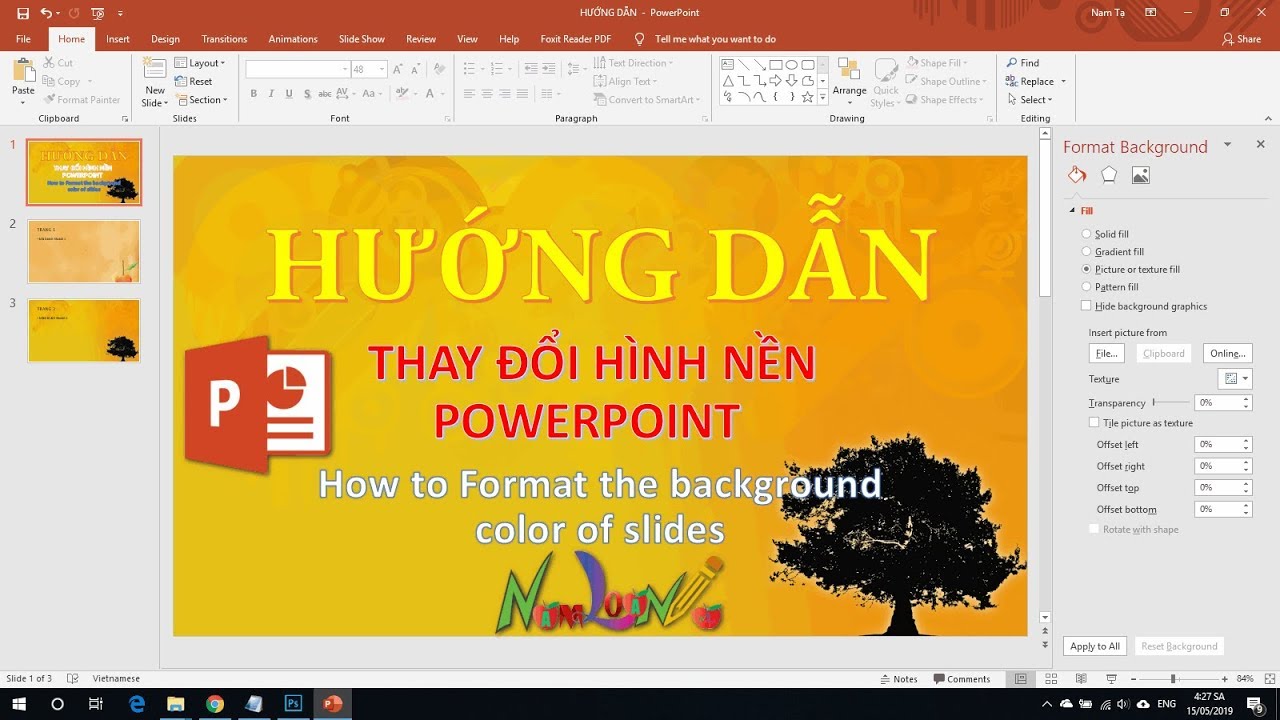This screenshot has height=720, width=1280.
Task: Click Reset in Slides group
Action: tap(194, 81)
